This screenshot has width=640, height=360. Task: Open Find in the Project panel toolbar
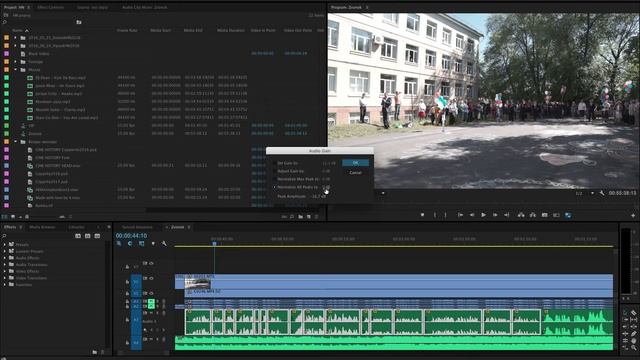pos(292,217)
